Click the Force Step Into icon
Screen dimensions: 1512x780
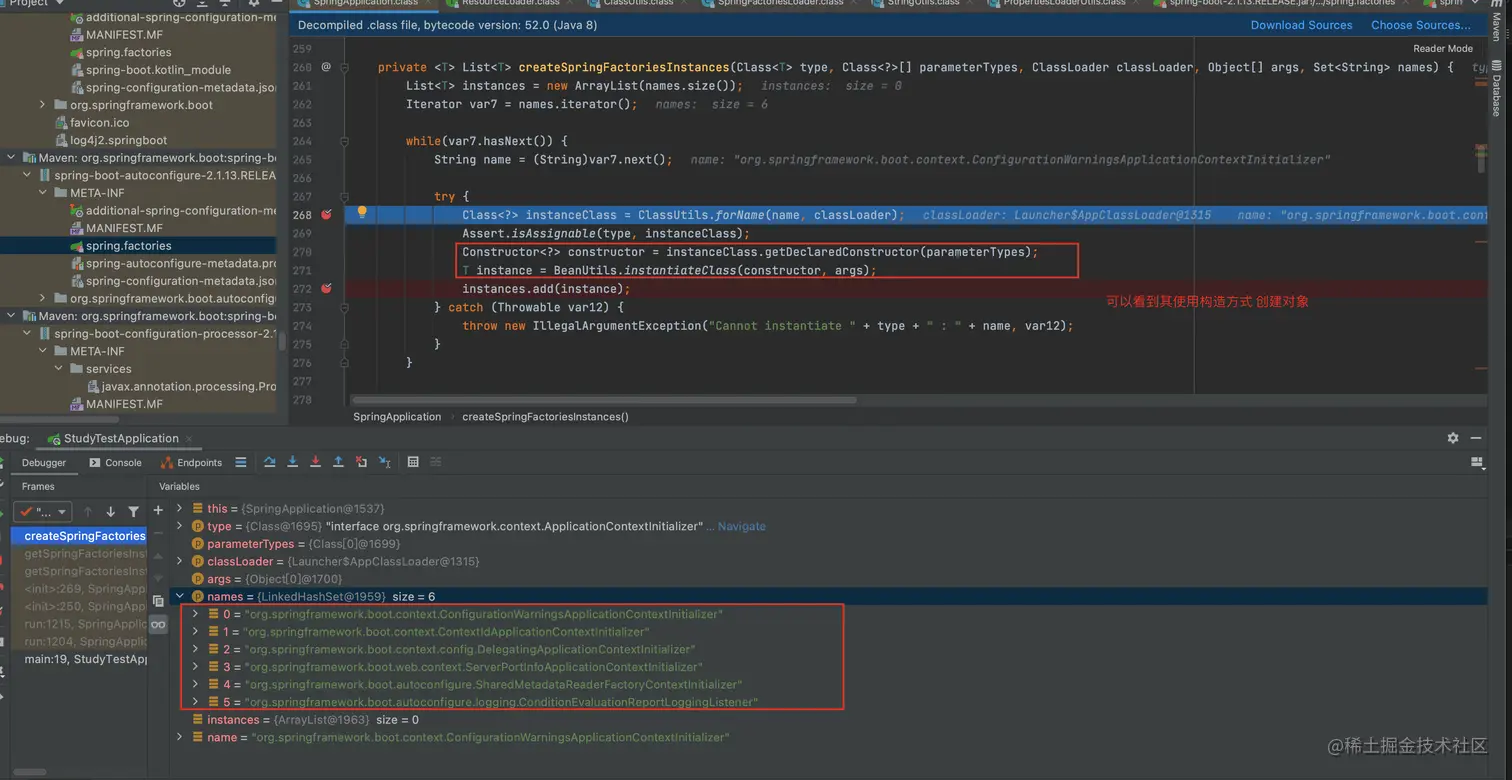pyautogui.click(x=315, y=462)
